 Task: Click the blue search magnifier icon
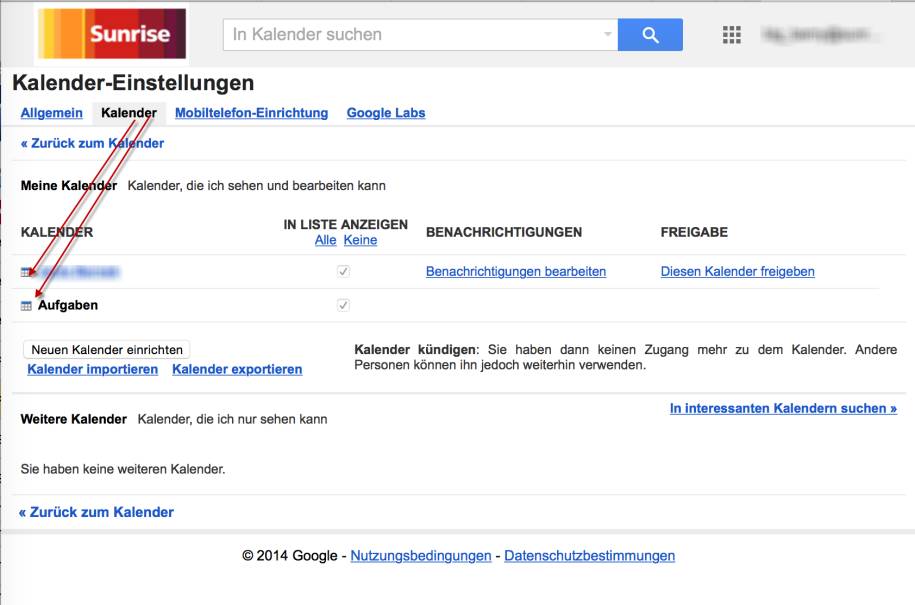click(x=650, y=34)
